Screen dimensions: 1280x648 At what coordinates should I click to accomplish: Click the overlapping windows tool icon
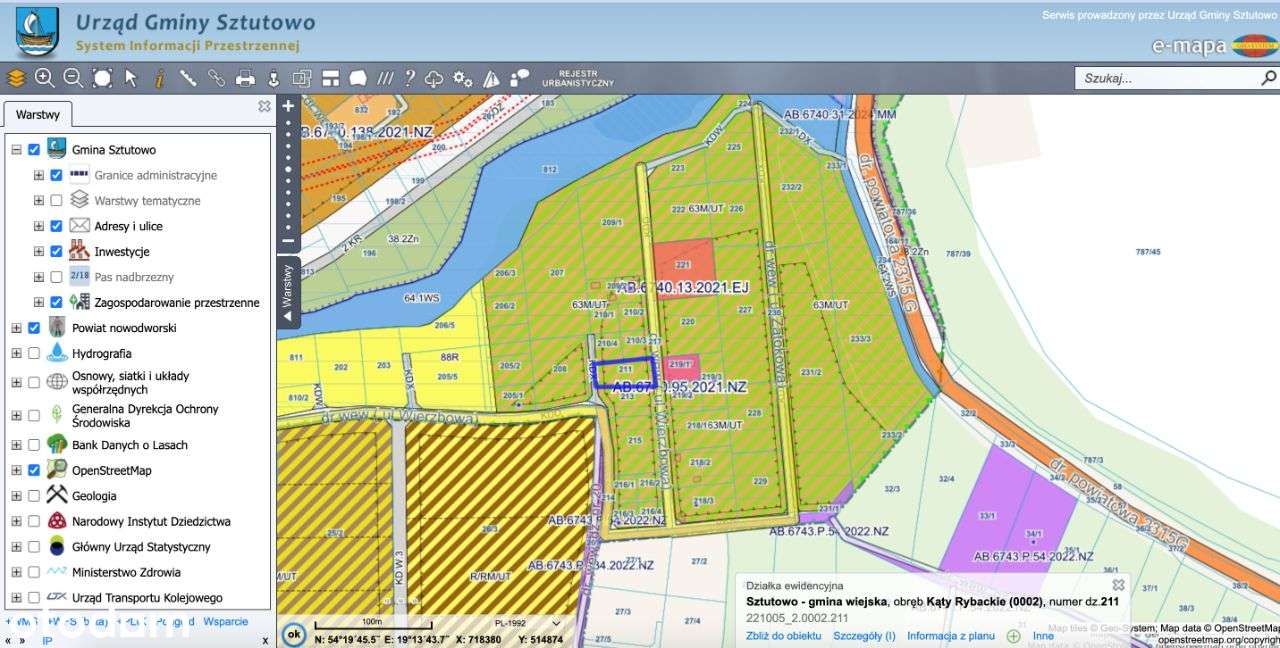(x=302, y=78)
